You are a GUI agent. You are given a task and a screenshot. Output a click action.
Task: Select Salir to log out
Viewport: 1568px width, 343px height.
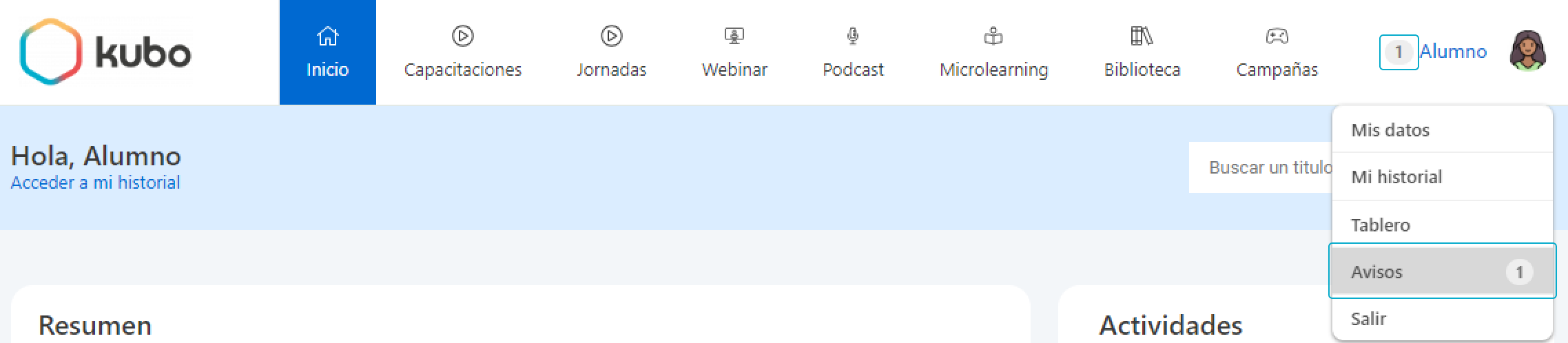(1368, 319)
